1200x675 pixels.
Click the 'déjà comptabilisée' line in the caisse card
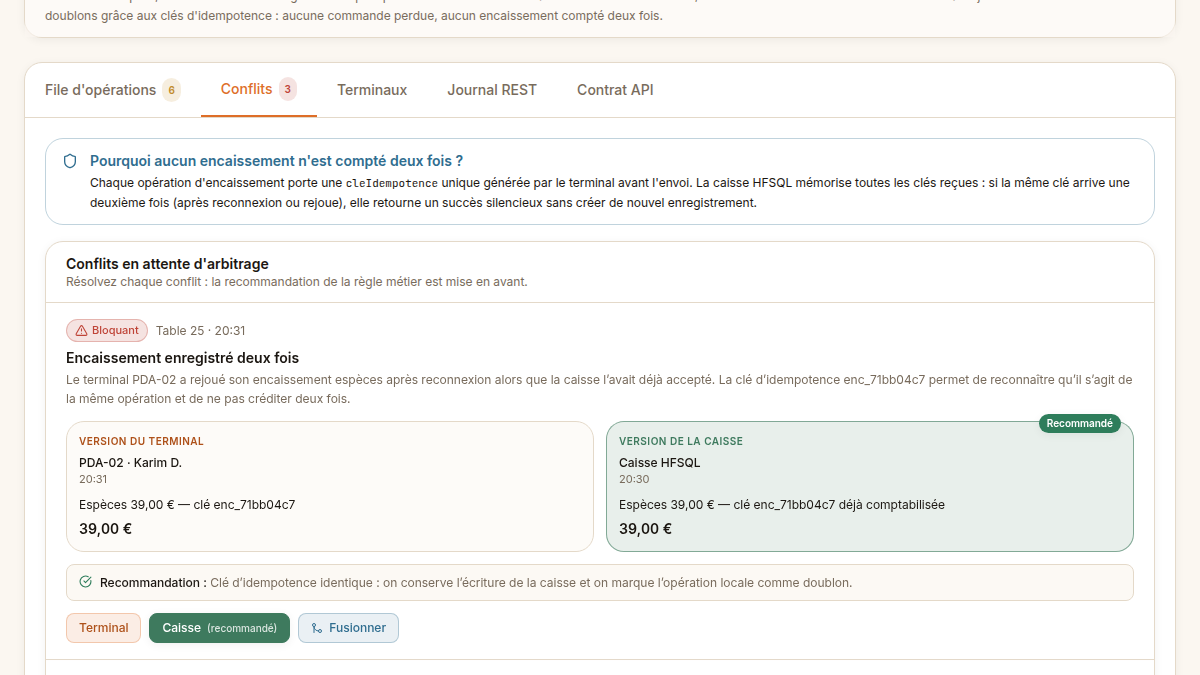(782, 505)
